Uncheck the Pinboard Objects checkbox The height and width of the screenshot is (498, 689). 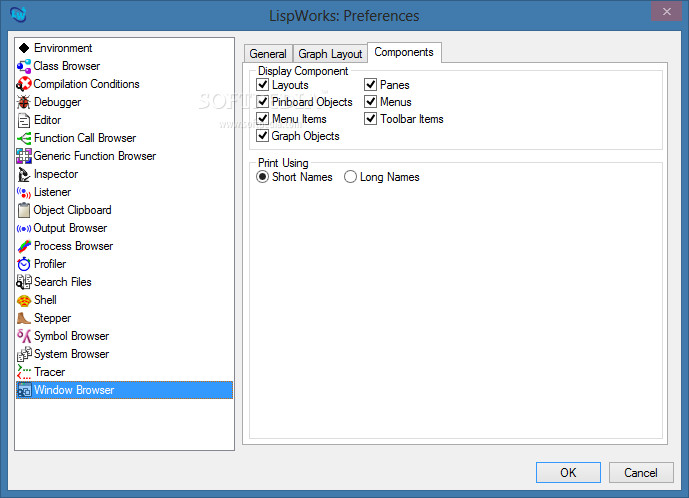click(x=263, y=102)
